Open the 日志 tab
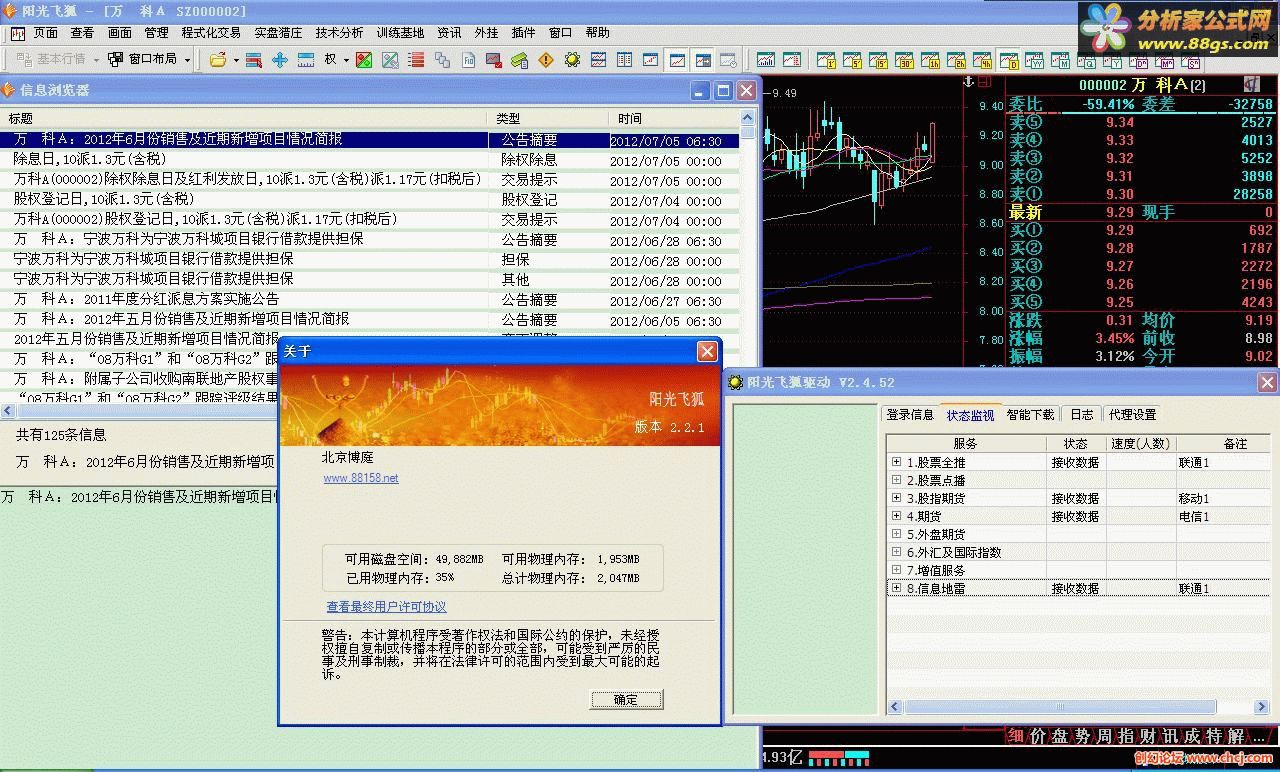Image resolution: width=1280 pixels, height=772 pixels. pos(1082,414)
